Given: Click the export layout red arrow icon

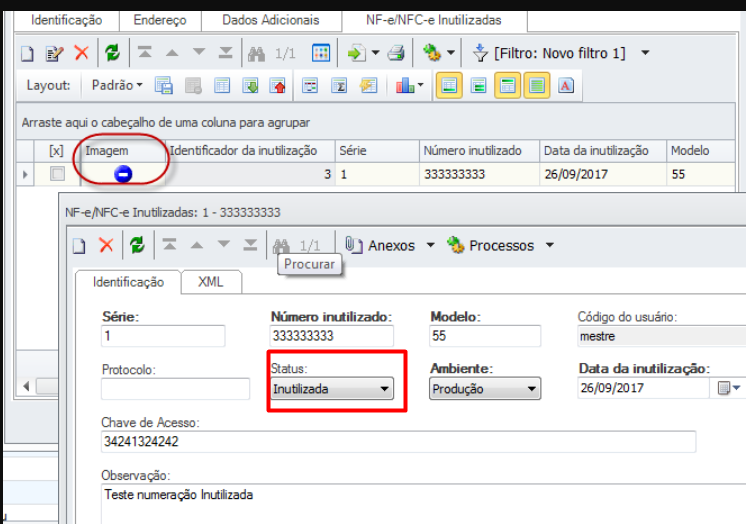Looking at the screenshot, I should point(278,86).
